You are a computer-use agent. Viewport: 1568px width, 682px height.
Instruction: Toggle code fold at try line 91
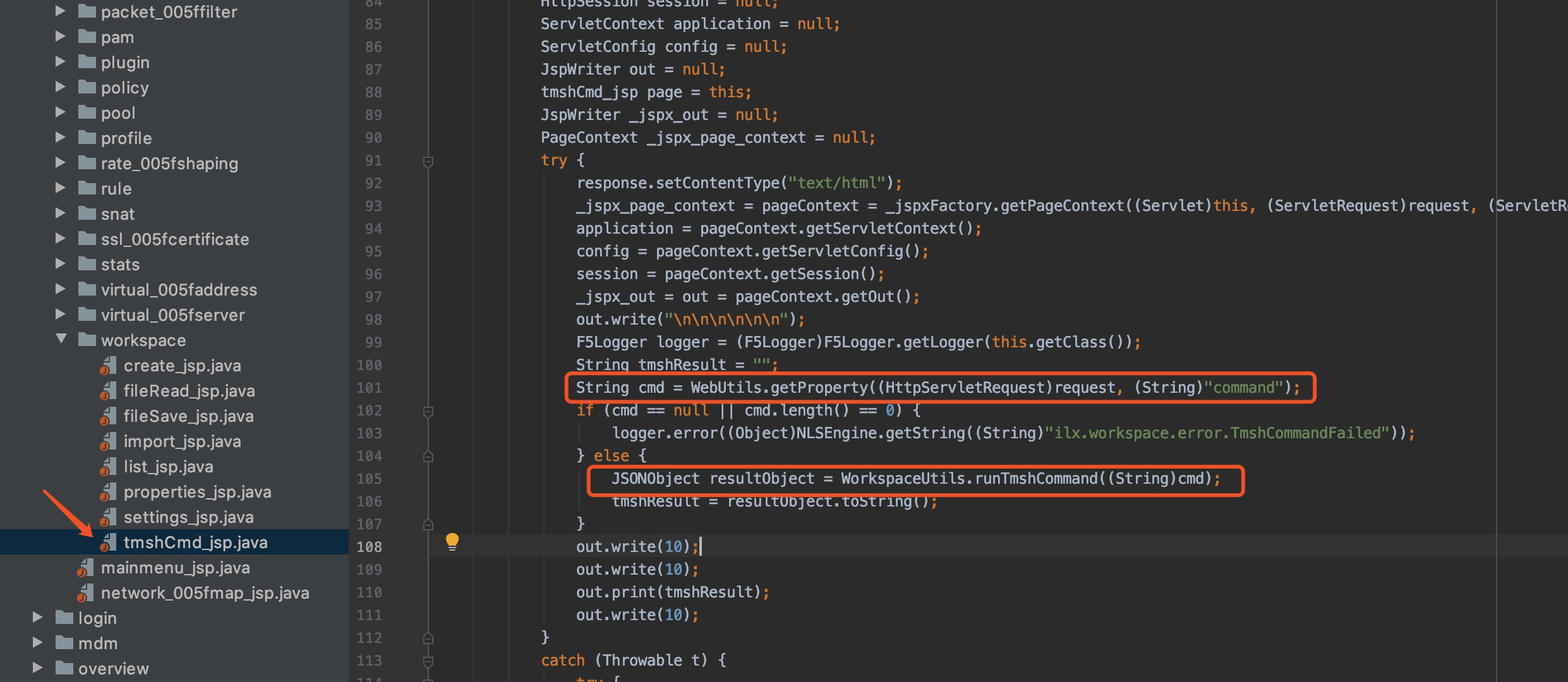428,162
